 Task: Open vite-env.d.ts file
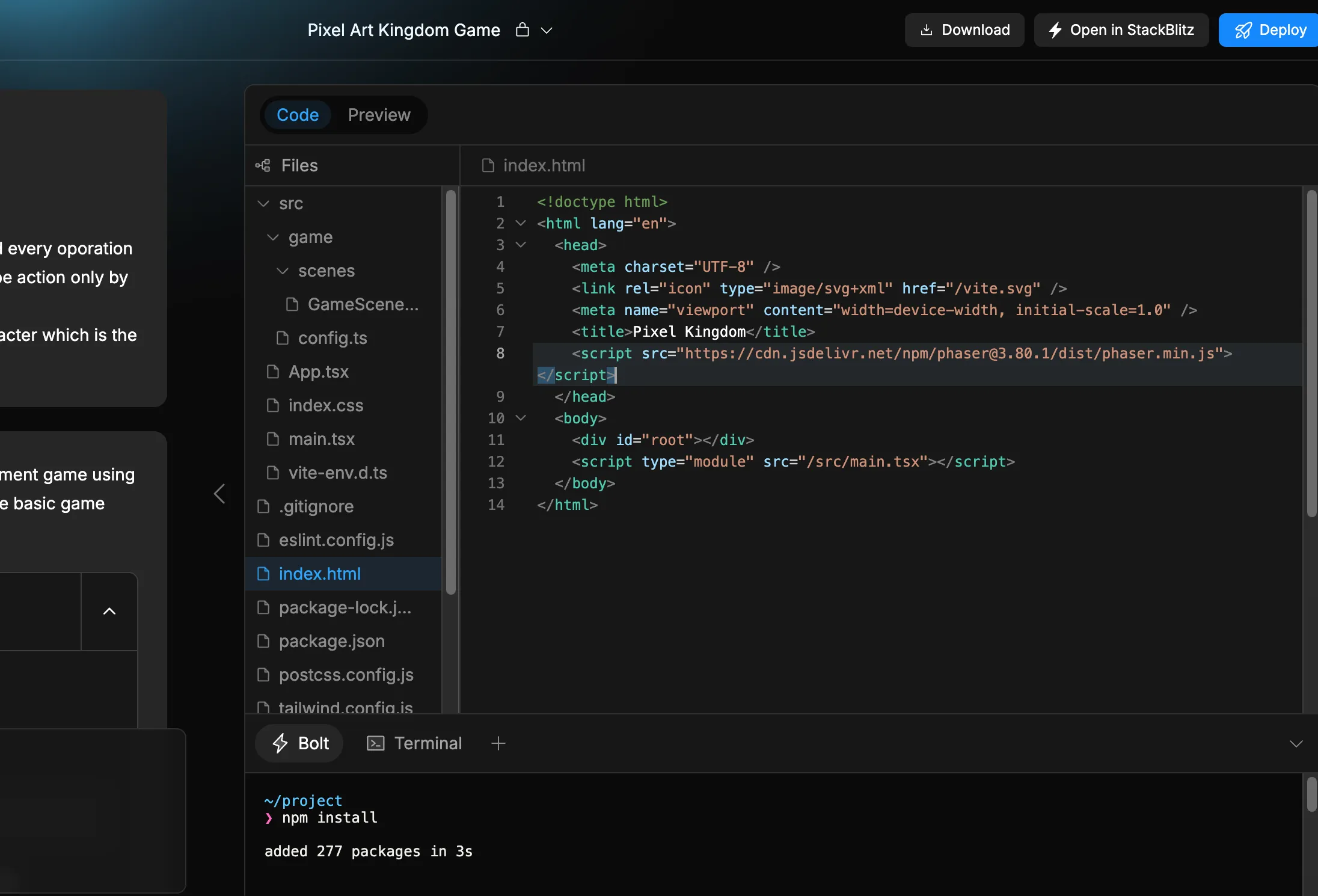[344, 473]
